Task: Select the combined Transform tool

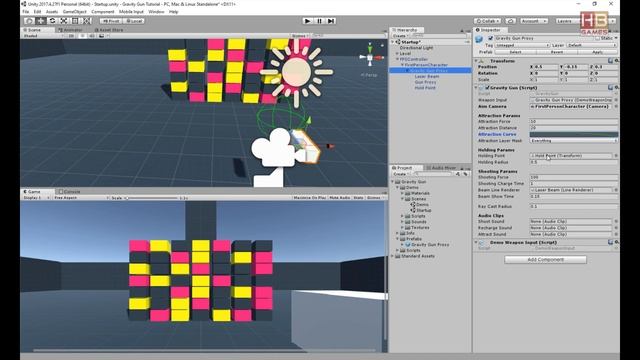Action: point(87,21)
